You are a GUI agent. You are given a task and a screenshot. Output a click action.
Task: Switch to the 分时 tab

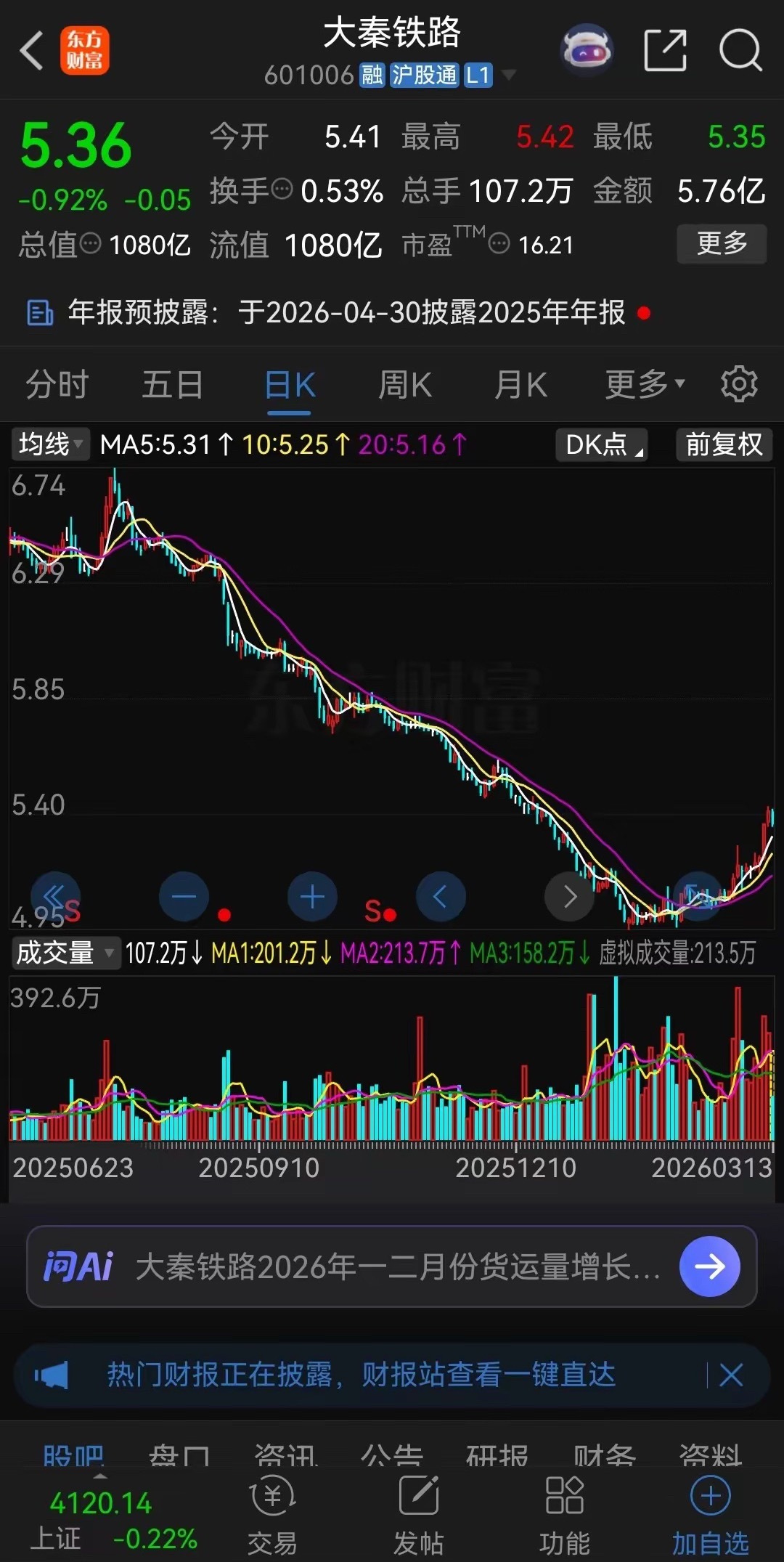tap(57, 384)
